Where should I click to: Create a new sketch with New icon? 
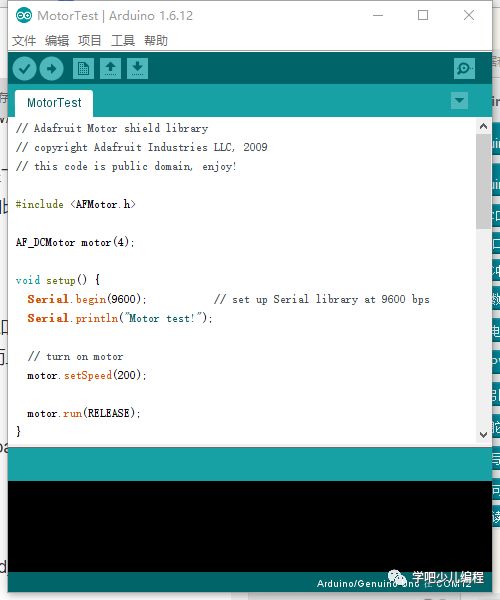point(83,68)
